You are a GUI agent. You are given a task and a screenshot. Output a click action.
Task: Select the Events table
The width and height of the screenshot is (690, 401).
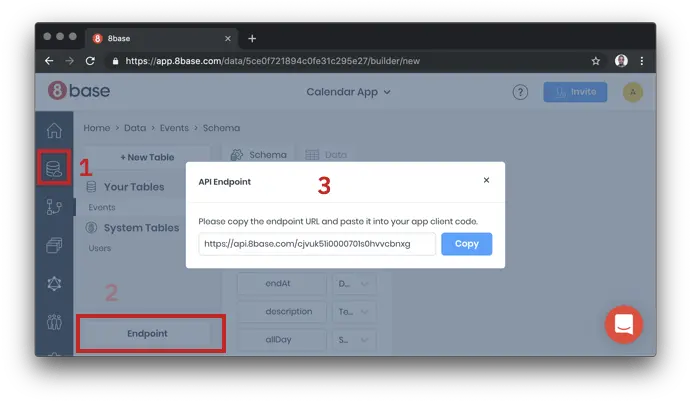click(x=102, y=207)
